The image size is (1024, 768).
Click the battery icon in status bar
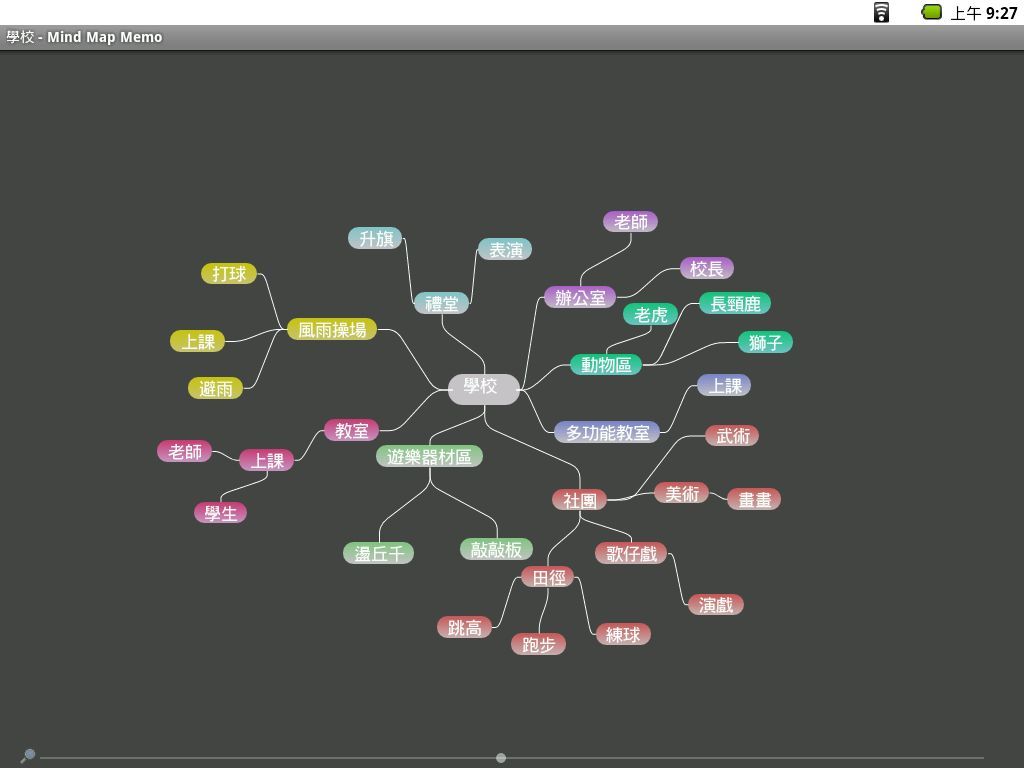tap(931, 12)
